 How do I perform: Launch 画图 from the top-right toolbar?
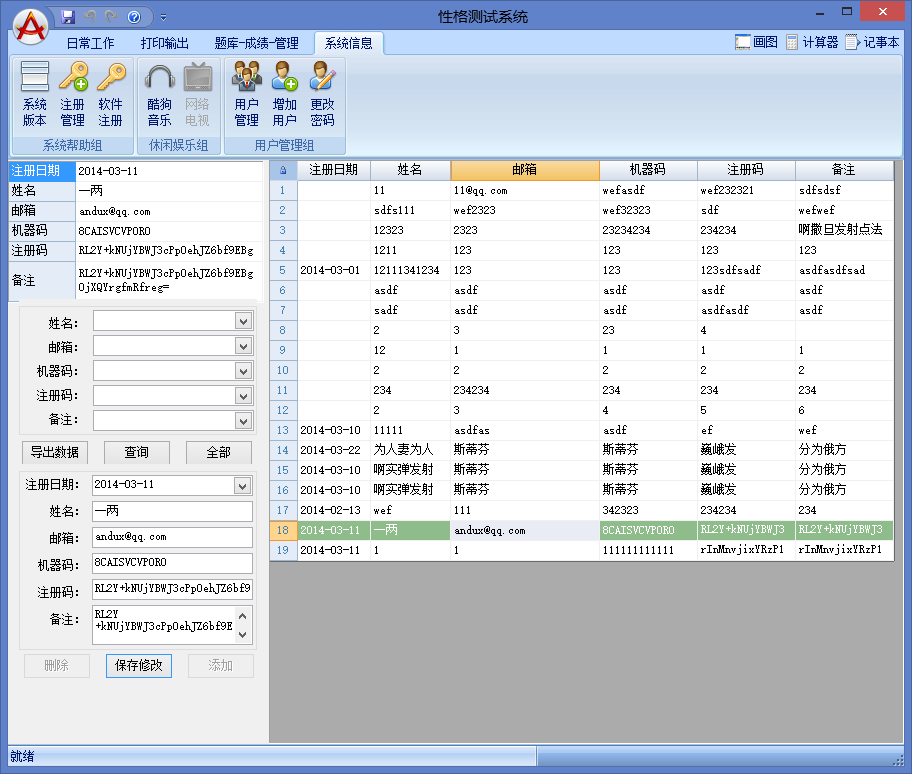[755, 43]
